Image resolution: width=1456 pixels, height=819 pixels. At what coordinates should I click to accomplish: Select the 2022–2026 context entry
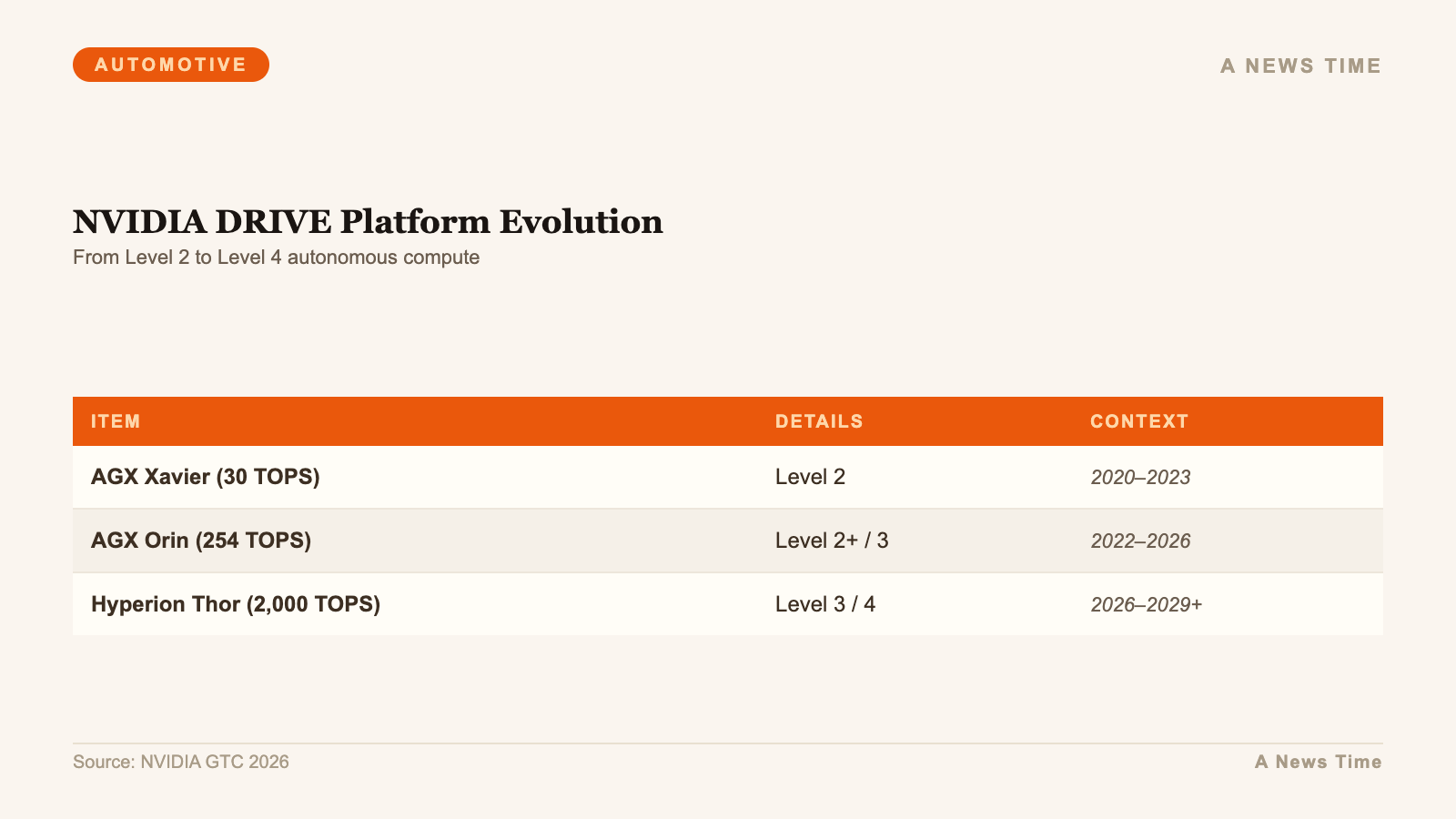pyautogui.click(x=1140, y=541)
